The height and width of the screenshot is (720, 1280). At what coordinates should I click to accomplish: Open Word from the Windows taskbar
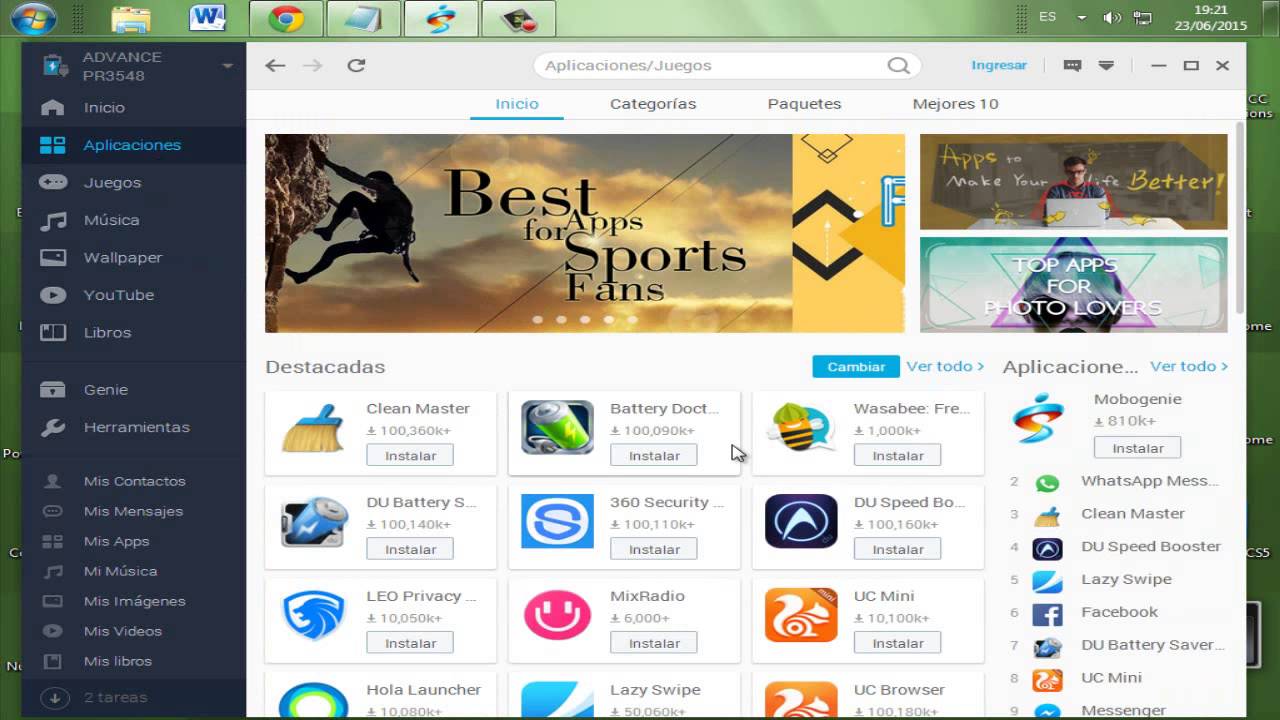click(207, 19)
